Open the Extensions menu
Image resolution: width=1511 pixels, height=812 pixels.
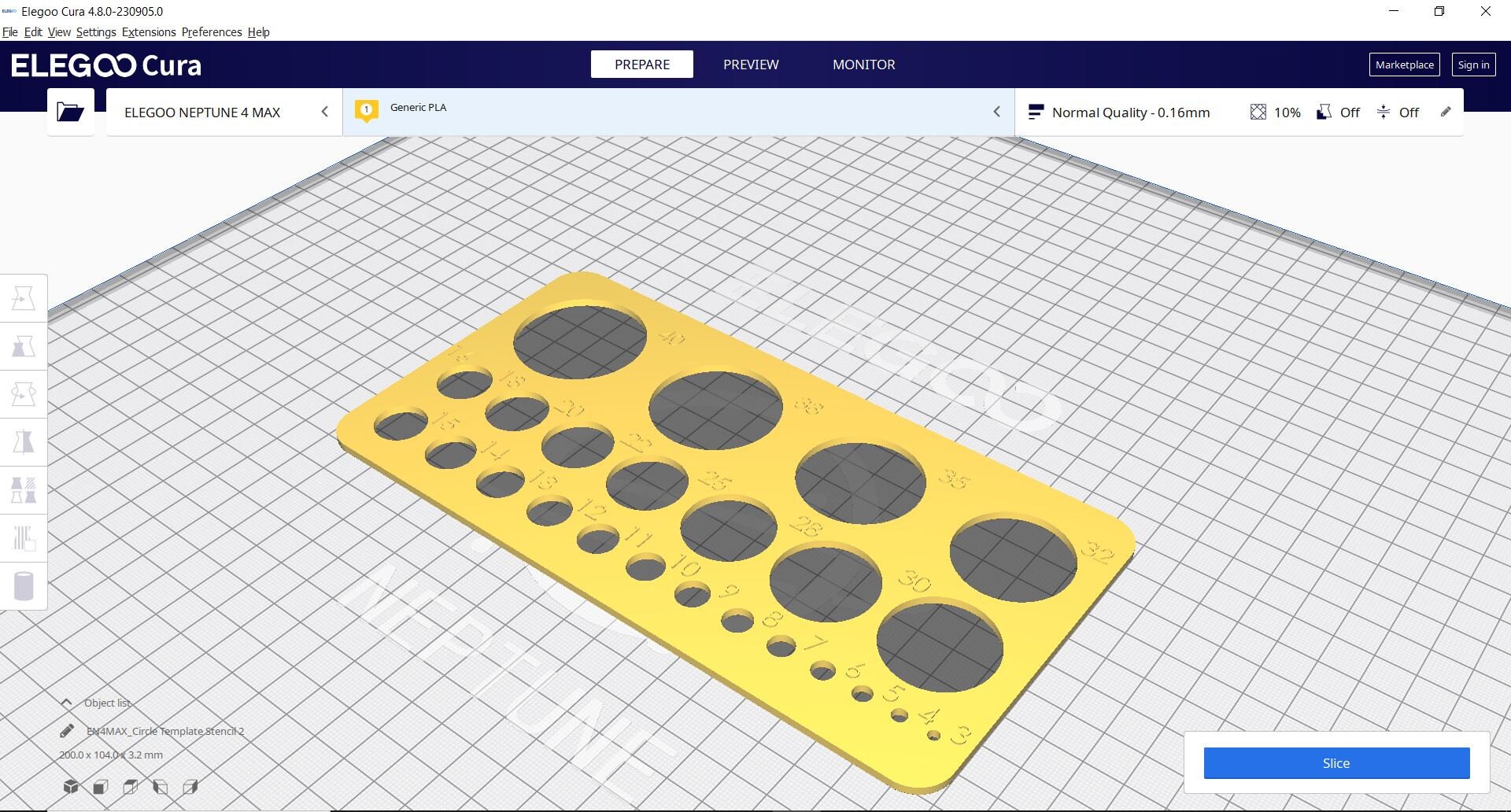point(148,31)
